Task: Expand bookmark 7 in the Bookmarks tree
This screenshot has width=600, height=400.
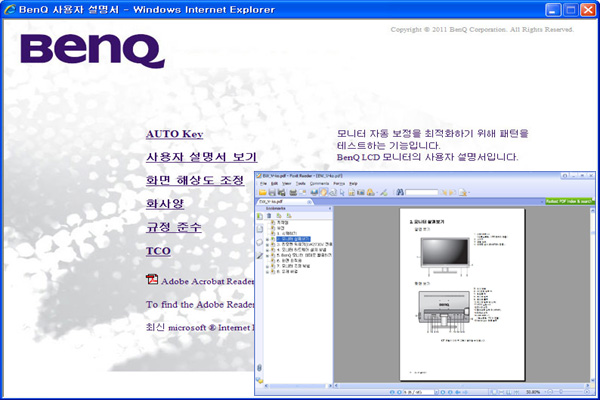Action: pyautogui.click(x=267, y=266)
